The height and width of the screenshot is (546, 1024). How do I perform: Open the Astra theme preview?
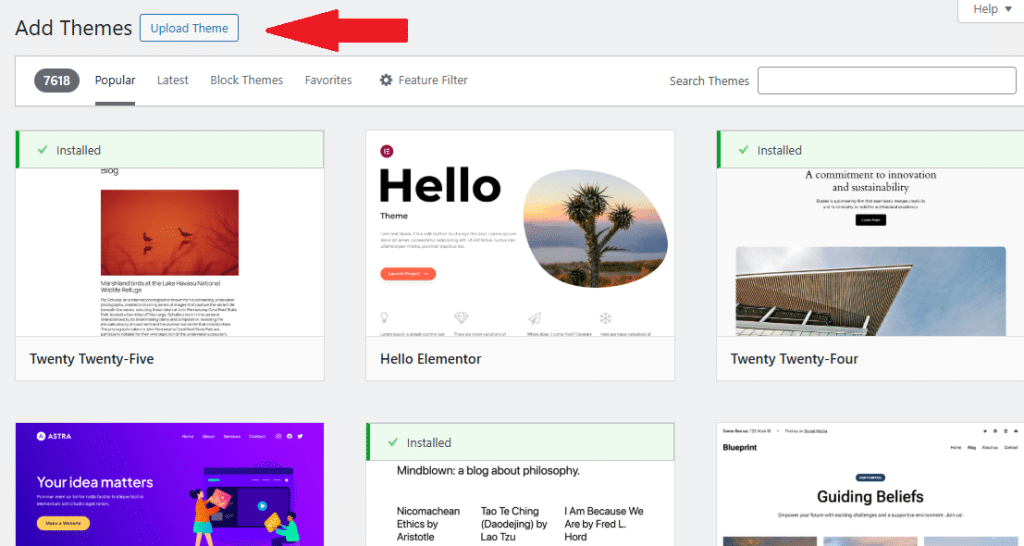tap(170, 485)
